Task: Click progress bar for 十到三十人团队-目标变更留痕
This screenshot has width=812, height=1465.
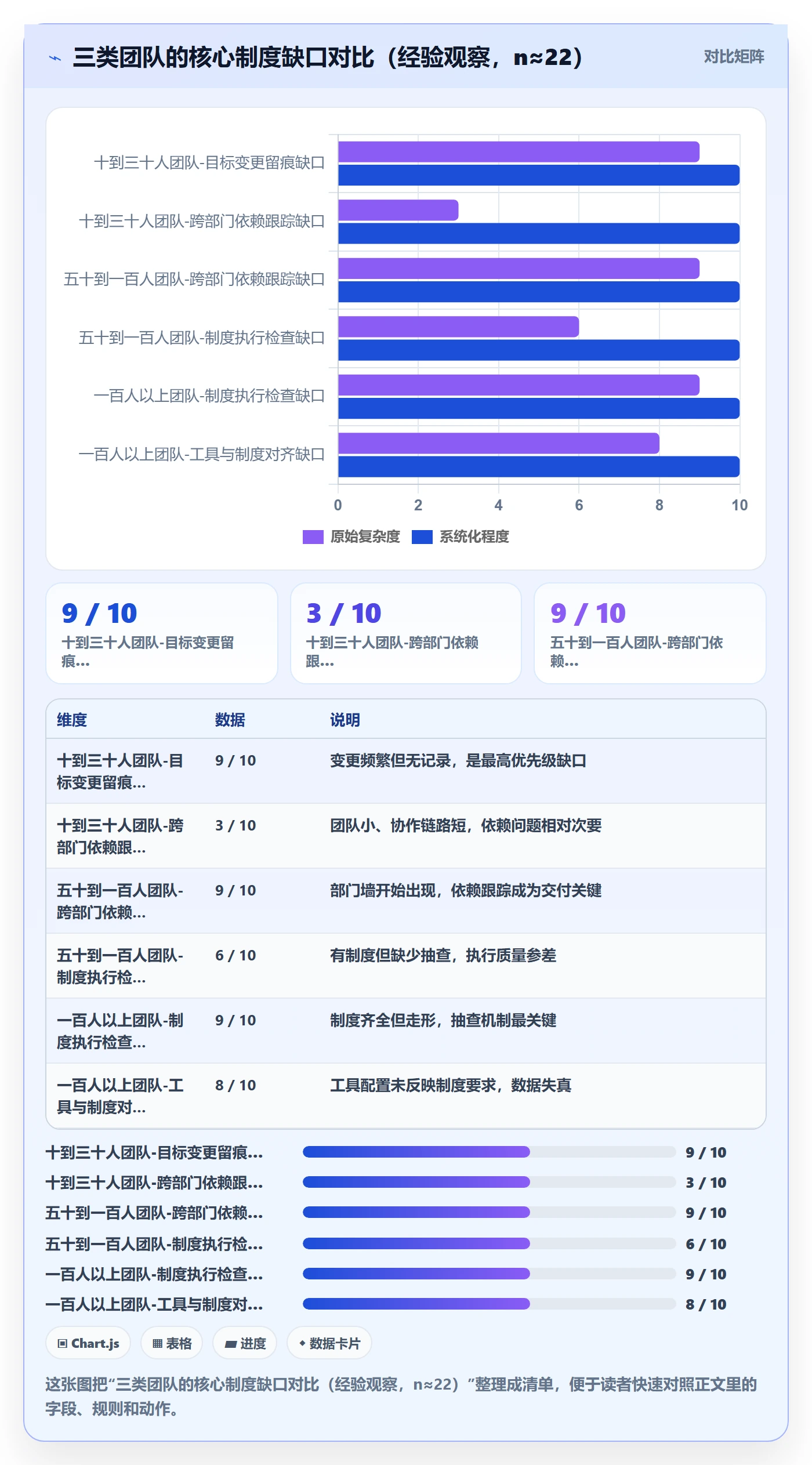Action: coord(489,1152)
